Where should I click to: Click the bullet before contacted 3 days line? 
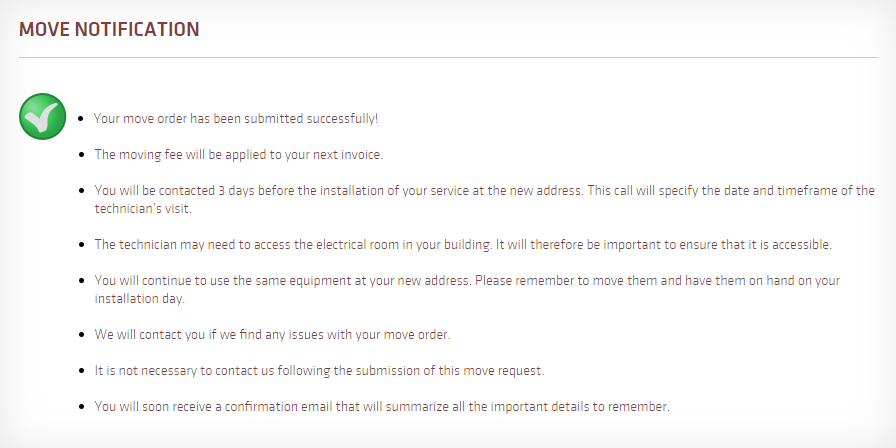coord(82,191)
